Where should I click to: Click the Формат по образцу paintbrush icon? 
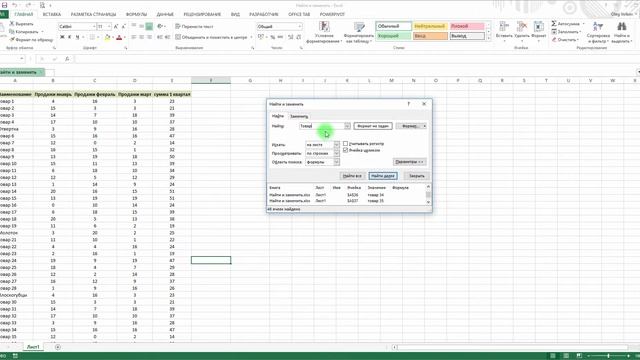(x=12, y=40)
